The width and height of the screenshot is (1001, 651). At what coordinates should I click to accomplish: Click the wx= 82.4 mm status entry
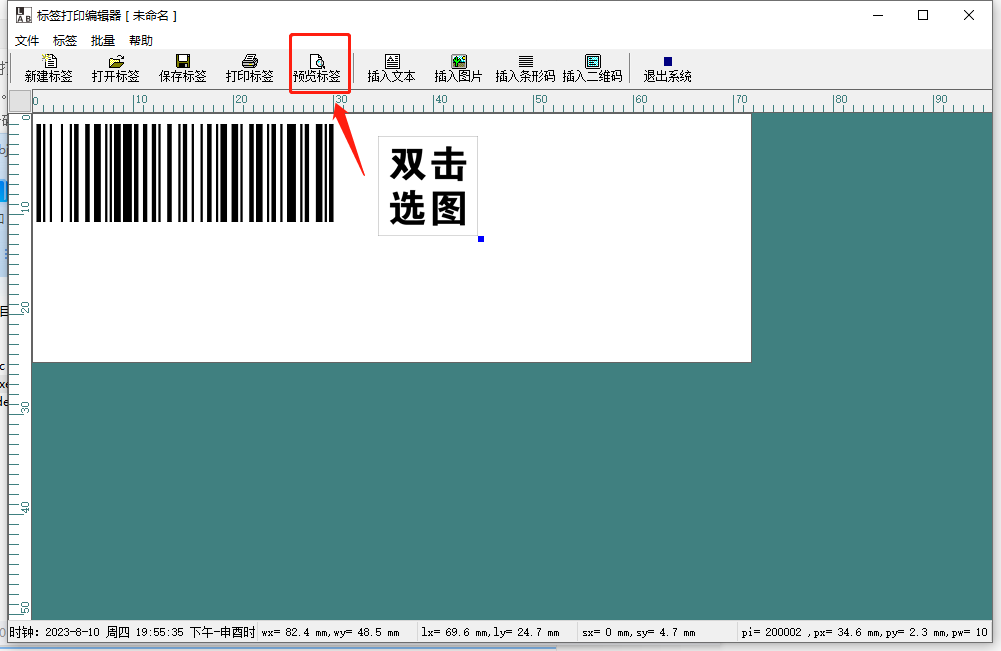point(331,632)
